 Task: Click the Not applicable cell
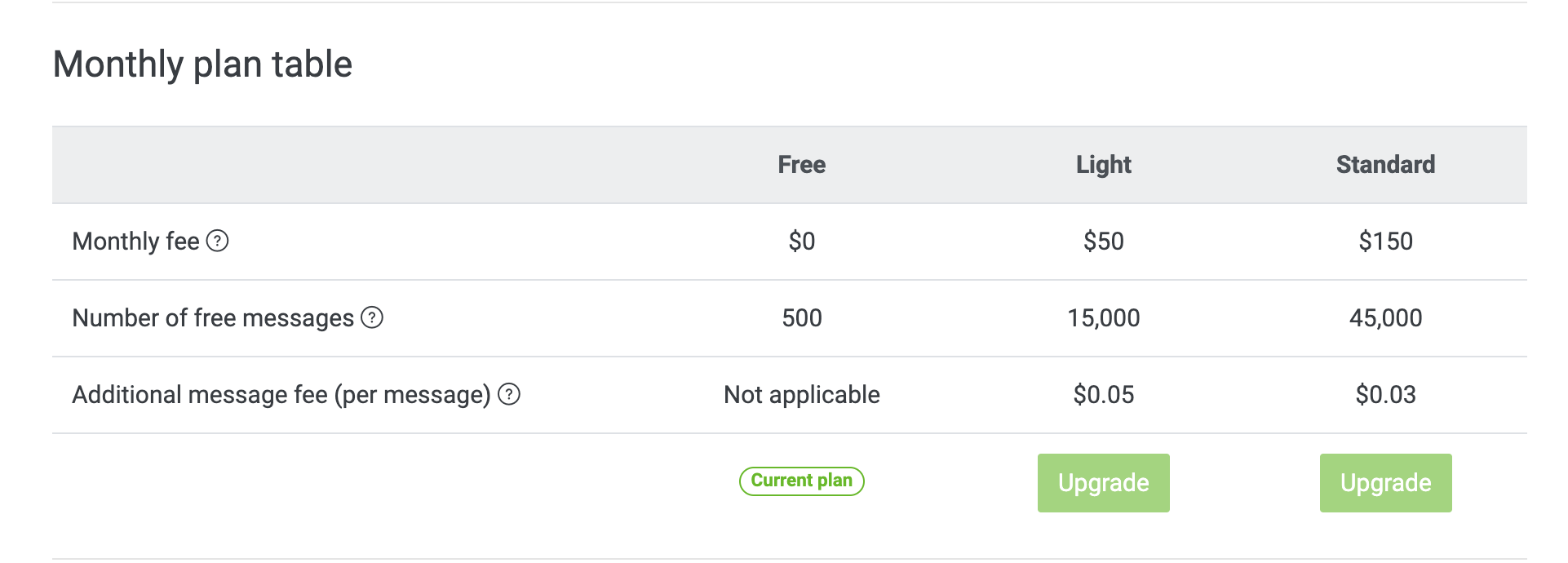point(801,395)
